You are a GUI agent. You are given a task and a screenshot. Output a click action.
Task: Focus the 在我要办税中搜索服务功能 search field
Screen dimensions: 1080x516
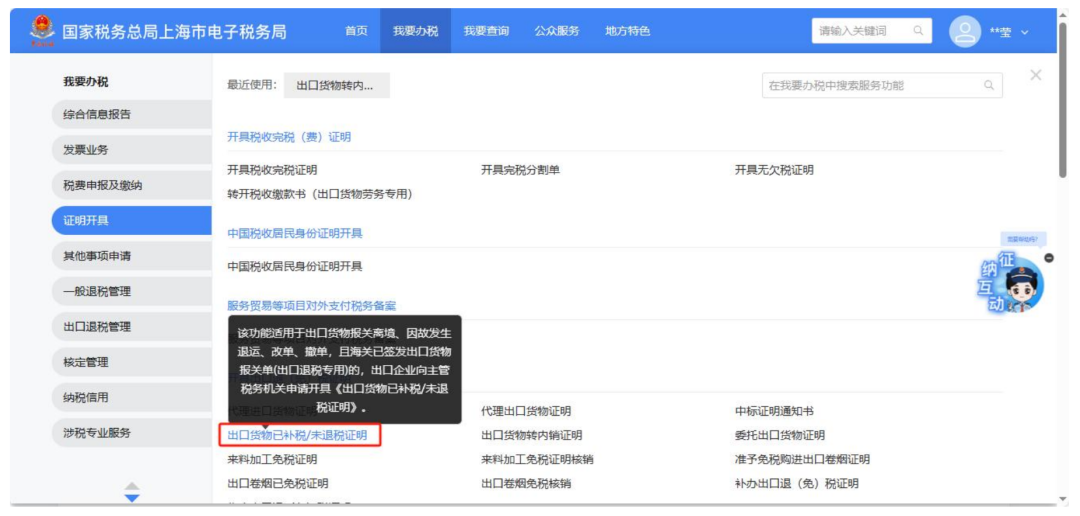[870, 86]
